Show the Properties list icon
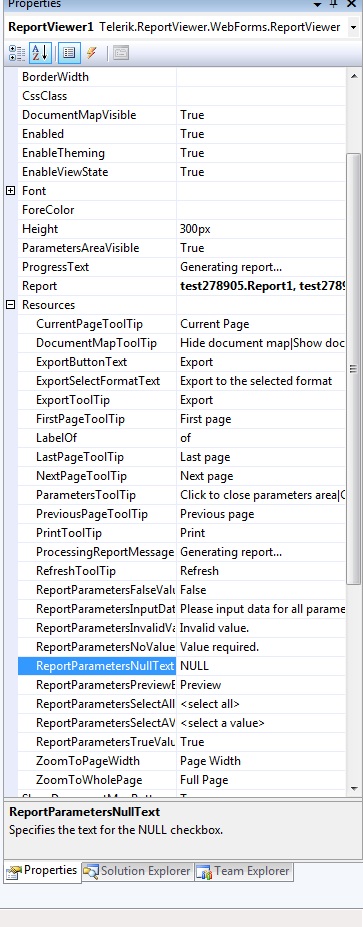Image resolution: width=363 pixels, height=927 pixels. pos(69,53)
